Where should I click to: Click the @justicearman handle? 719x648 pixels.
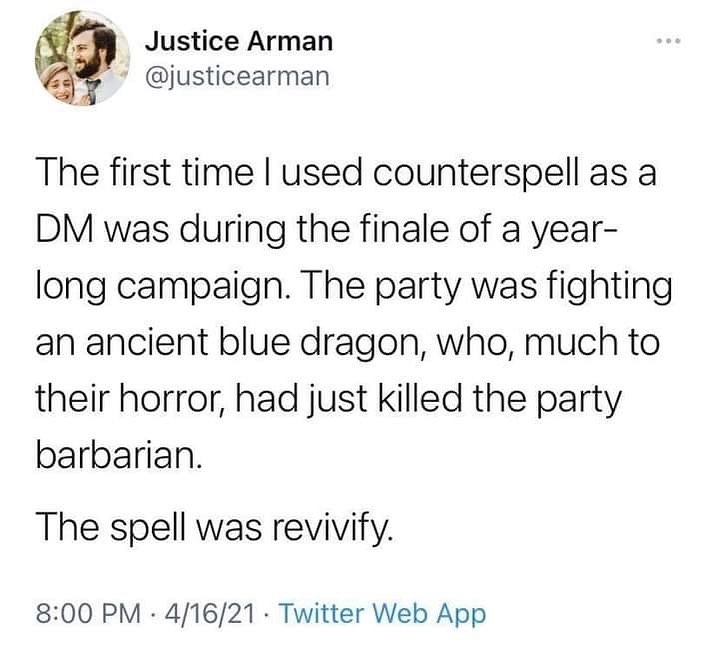tap(237, 76)
